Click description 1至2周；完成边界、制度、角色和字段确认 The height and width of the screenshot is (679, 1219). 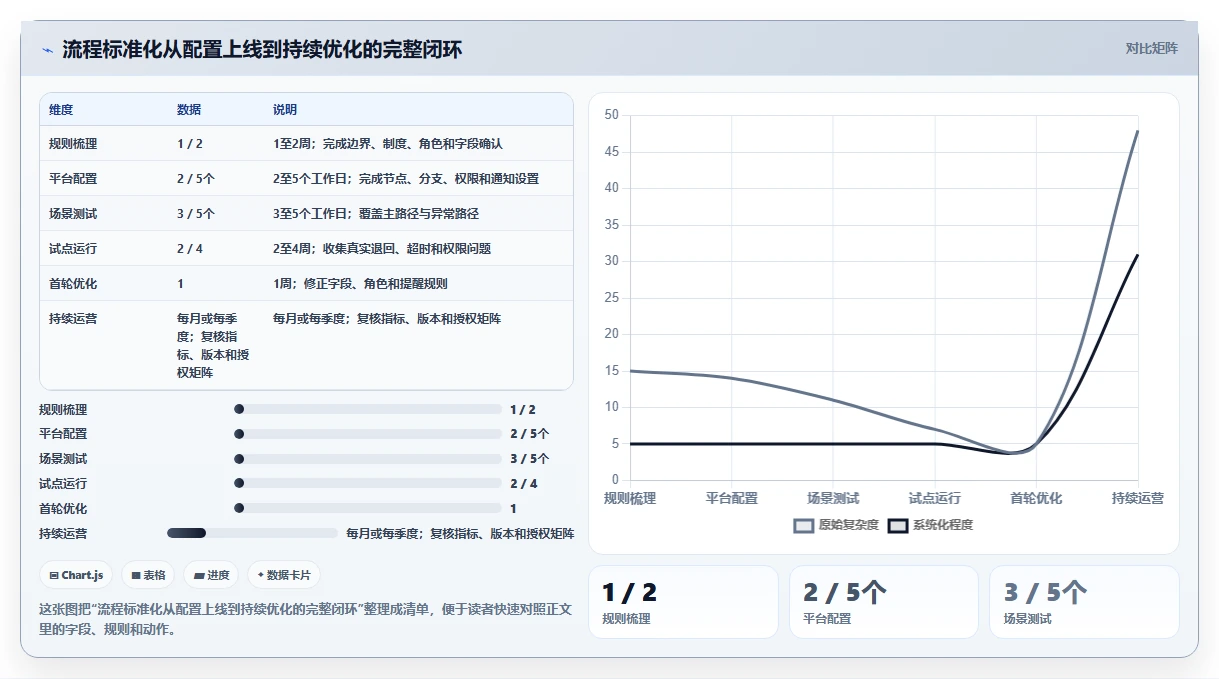[388, 144]
